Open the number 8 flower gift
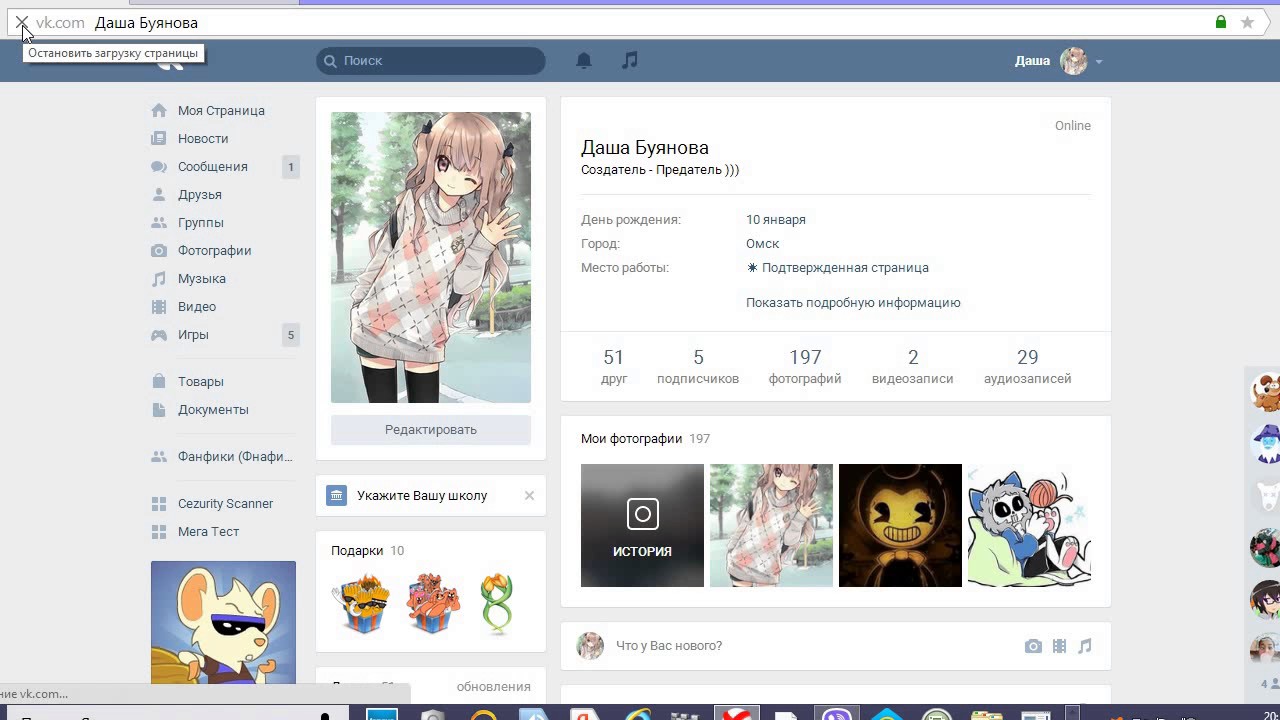The width and height of the screenshot is (1280, 720). point(497,603)
